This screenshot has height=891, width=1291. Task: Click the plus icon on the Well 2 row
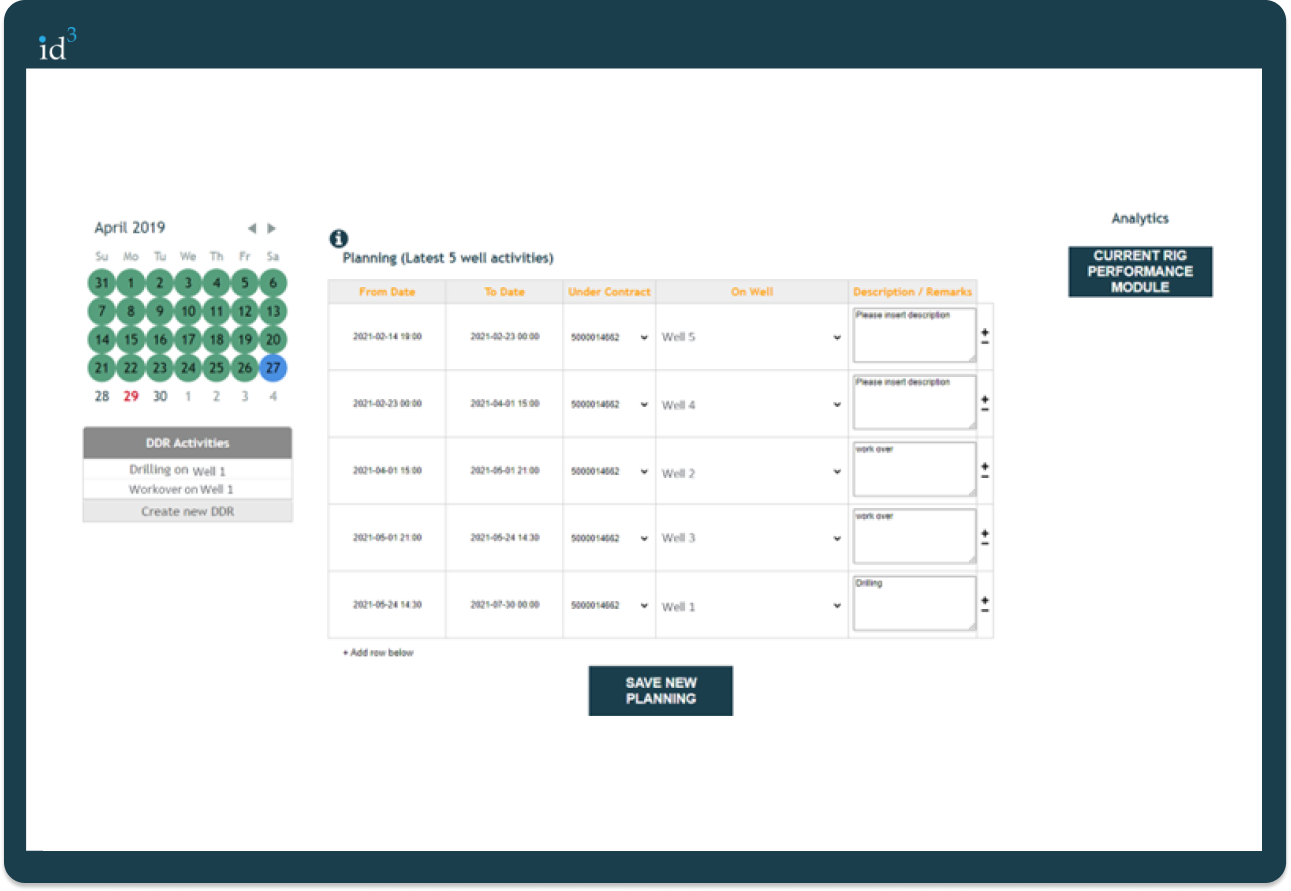coord(985,466)
